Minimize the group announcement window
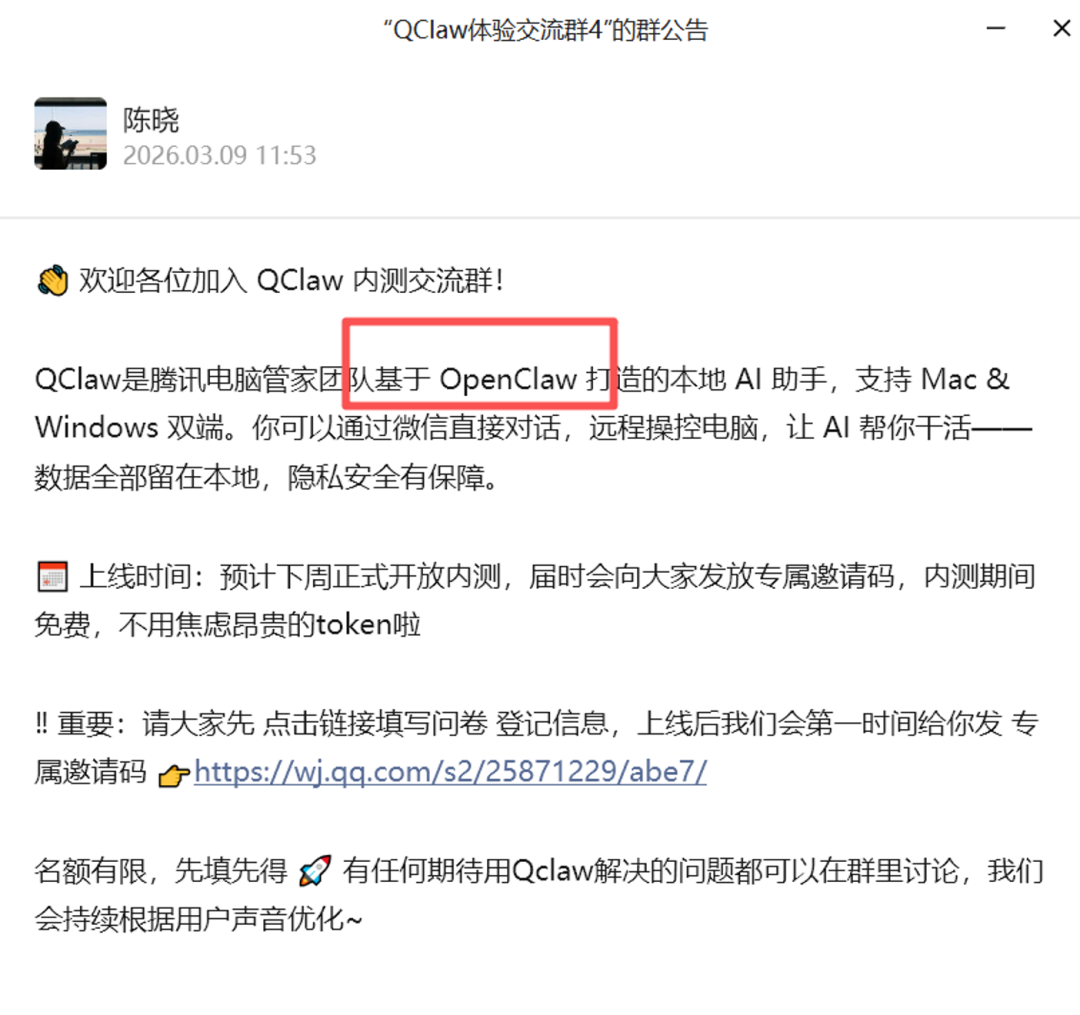Viewport: 1080px width, 1015px height. tap(995, 28)
